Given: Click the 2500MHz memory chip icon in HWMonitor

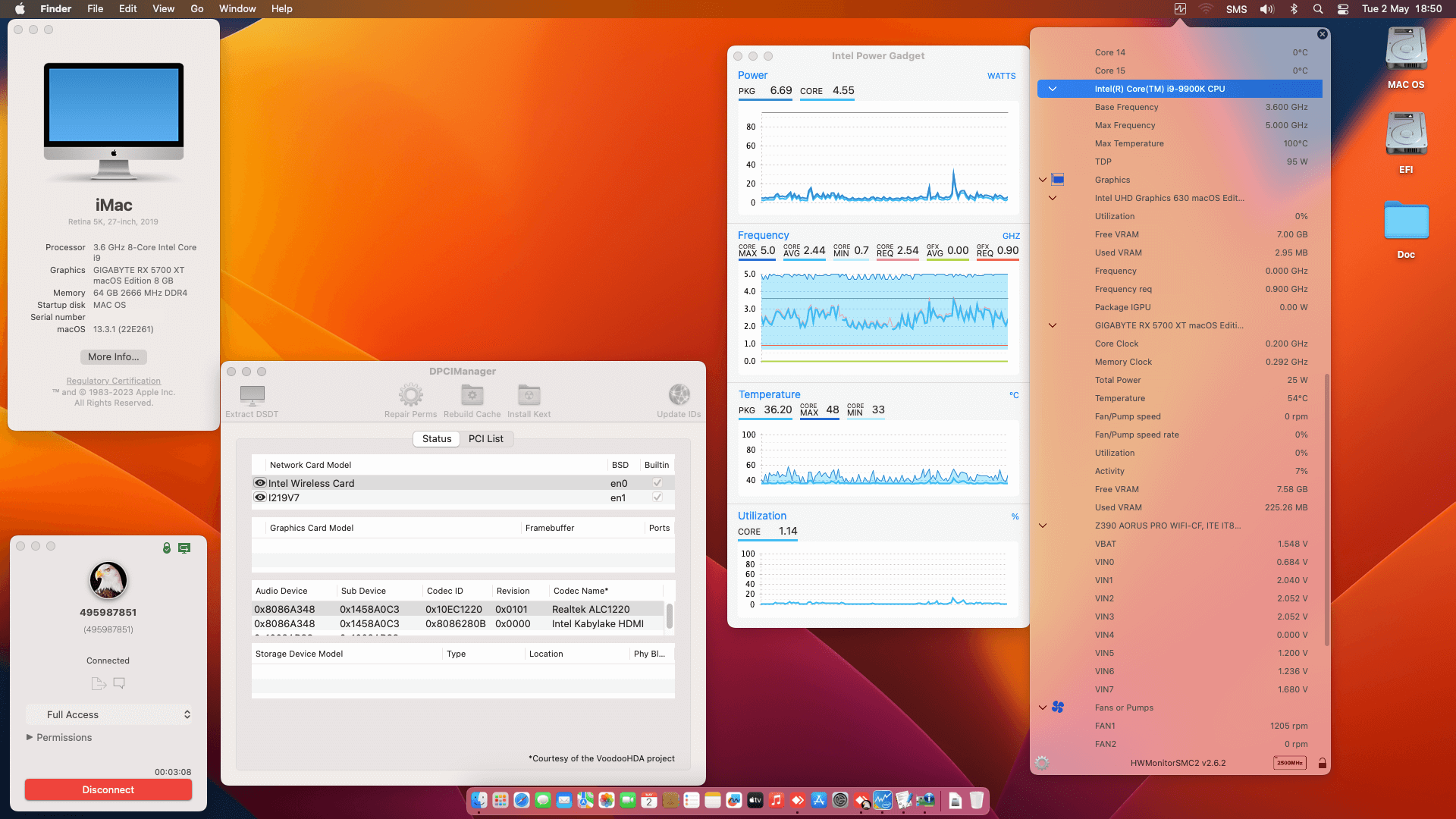Looking at the screenshot, I should coord(1289,763).
